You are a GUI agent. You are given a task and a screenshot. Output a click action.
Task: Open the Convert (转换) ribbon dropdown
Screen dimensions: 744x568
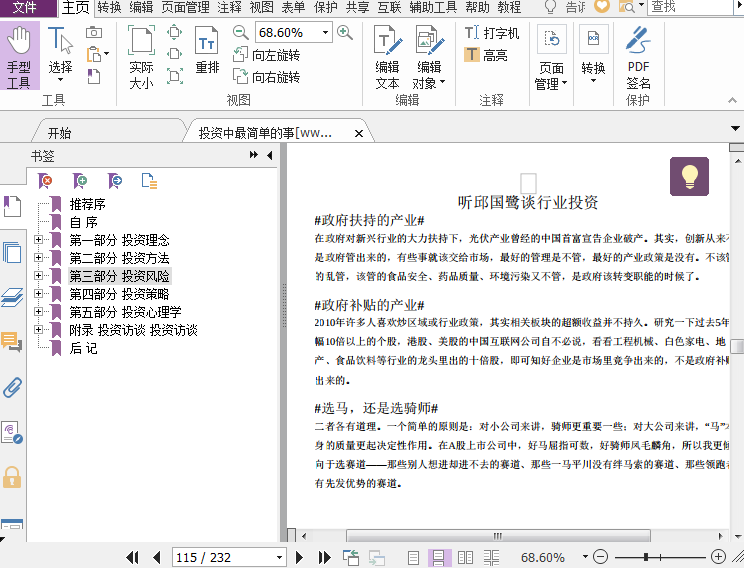click(593, 55)
